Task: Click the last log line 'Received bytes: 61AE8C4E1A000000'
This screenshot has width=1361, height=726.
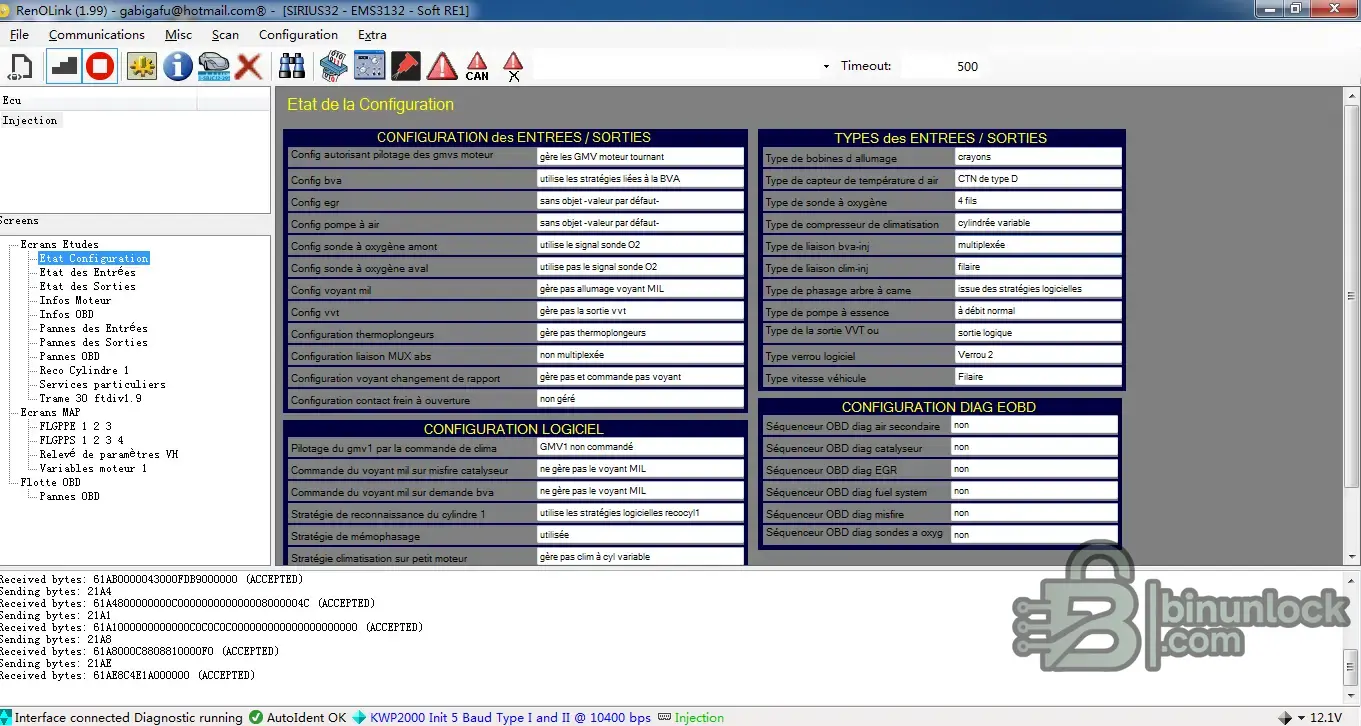Action: (128, 675)
